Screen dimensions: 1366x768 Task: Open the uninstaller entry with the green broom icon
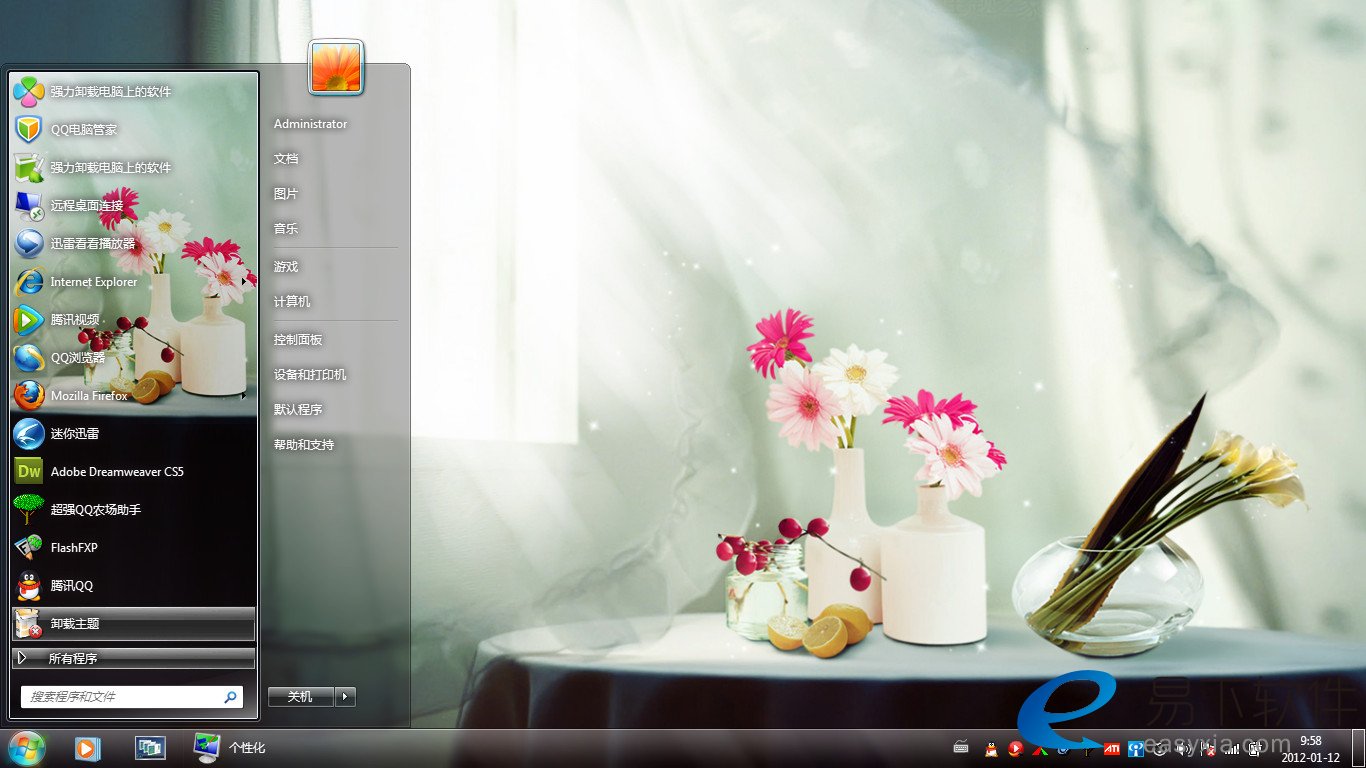tap(134, 168)
